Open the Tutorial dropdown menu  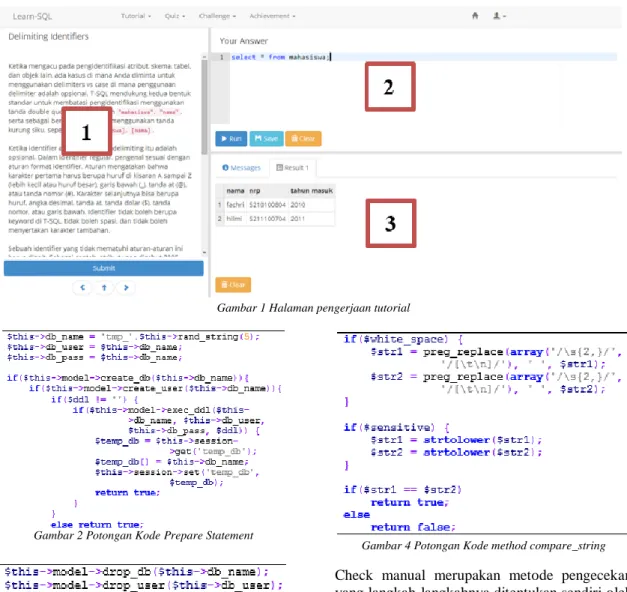tap(136, 16)
